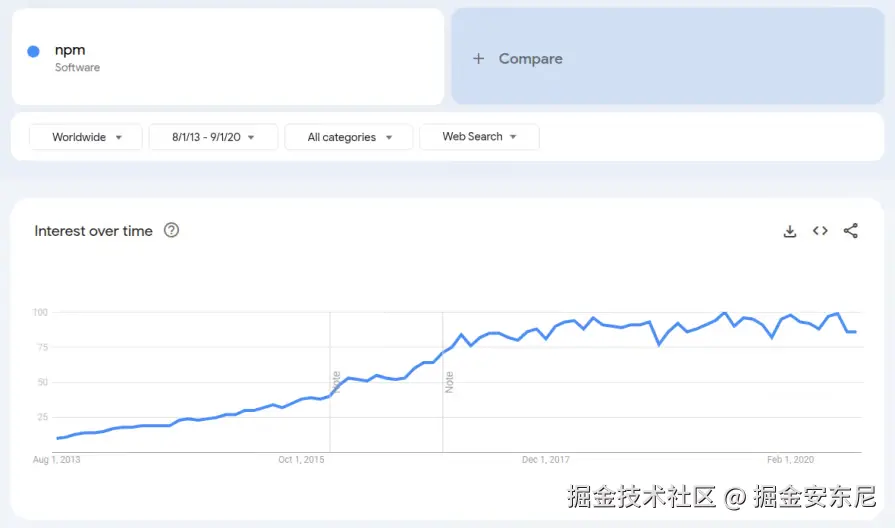The image size is (895, 528).
Task: Open help for Interest over time
Action: (171, 230)
